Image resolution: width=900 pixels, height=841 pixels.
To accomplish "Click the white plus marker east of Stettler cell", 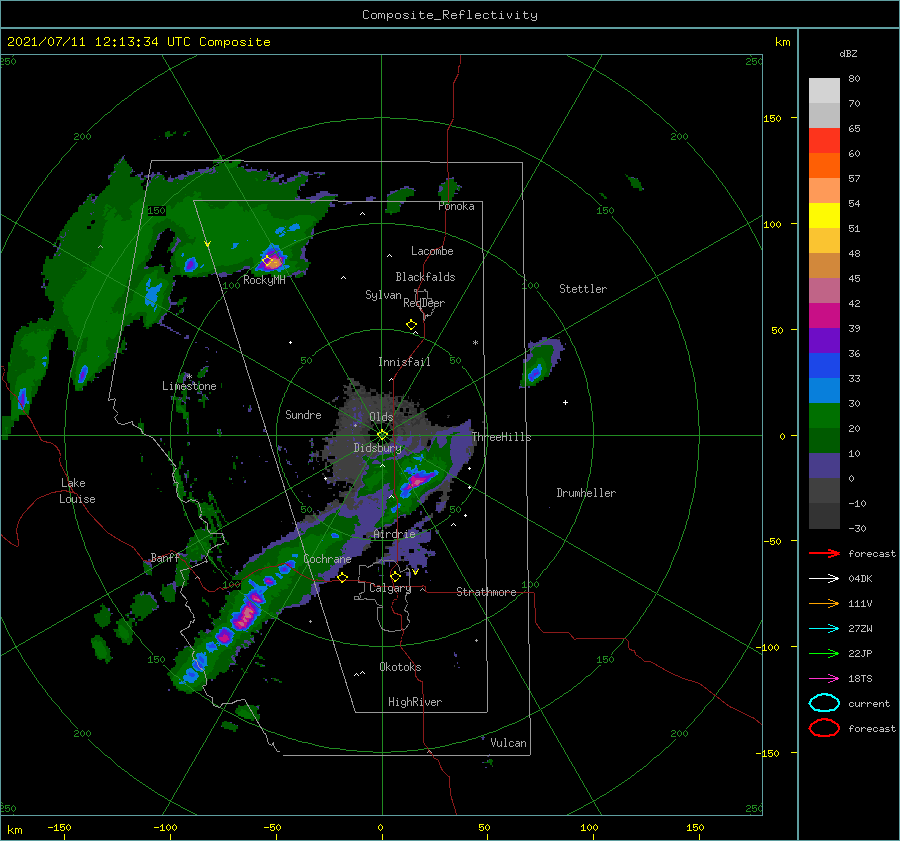I will [565, 402].
